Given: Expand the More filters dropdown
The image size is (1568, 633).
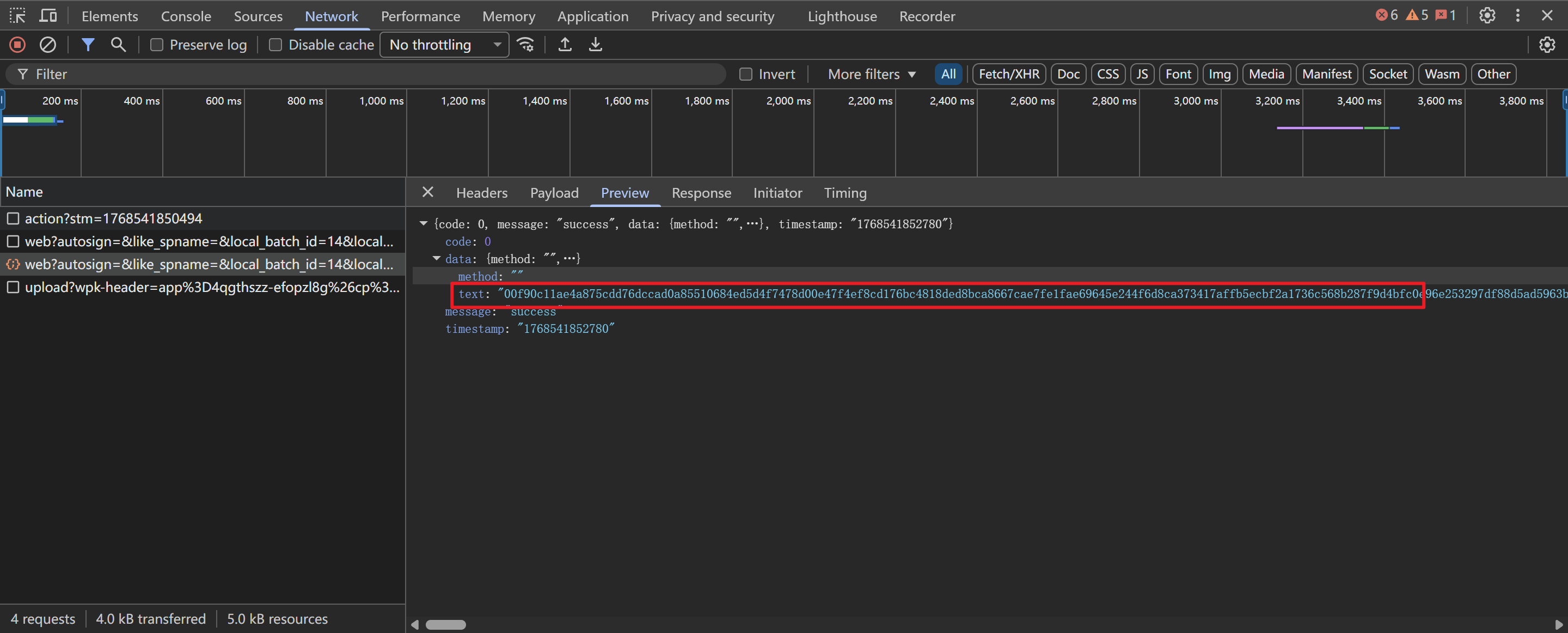Looking at the screenshot, I should 871,74.
